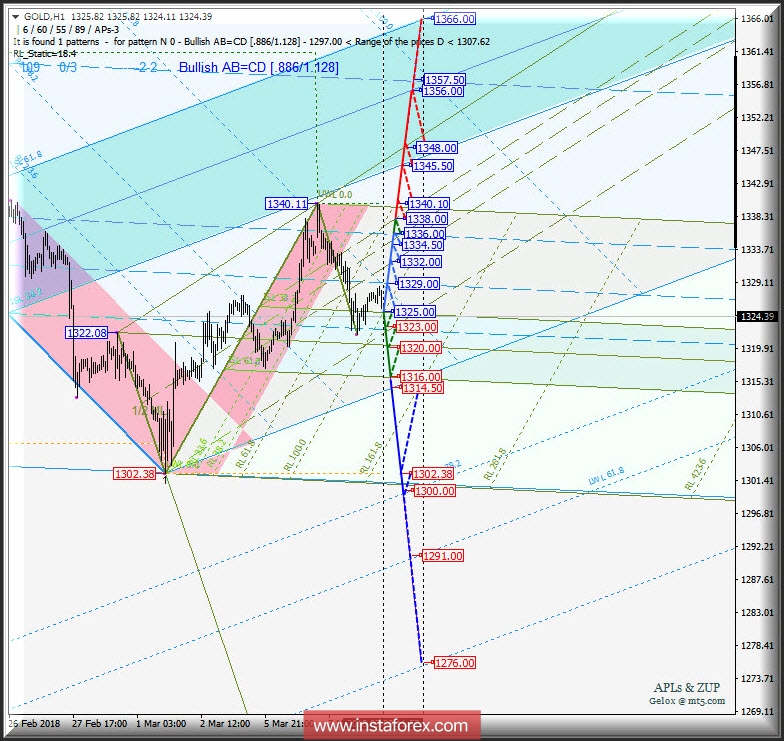Screen dimensions: 784x741
Task: Click the 2 Mar 12:00 time axis label
Action: pos(225,724)
